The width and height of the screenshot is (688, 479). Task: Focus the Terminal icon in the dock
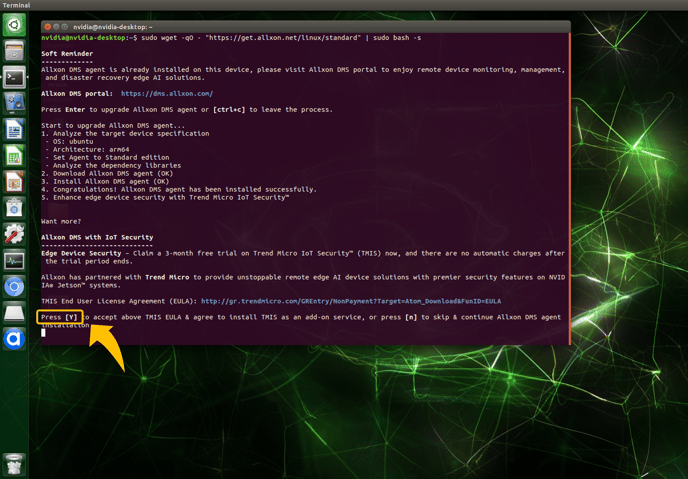[x=14, y=77]
